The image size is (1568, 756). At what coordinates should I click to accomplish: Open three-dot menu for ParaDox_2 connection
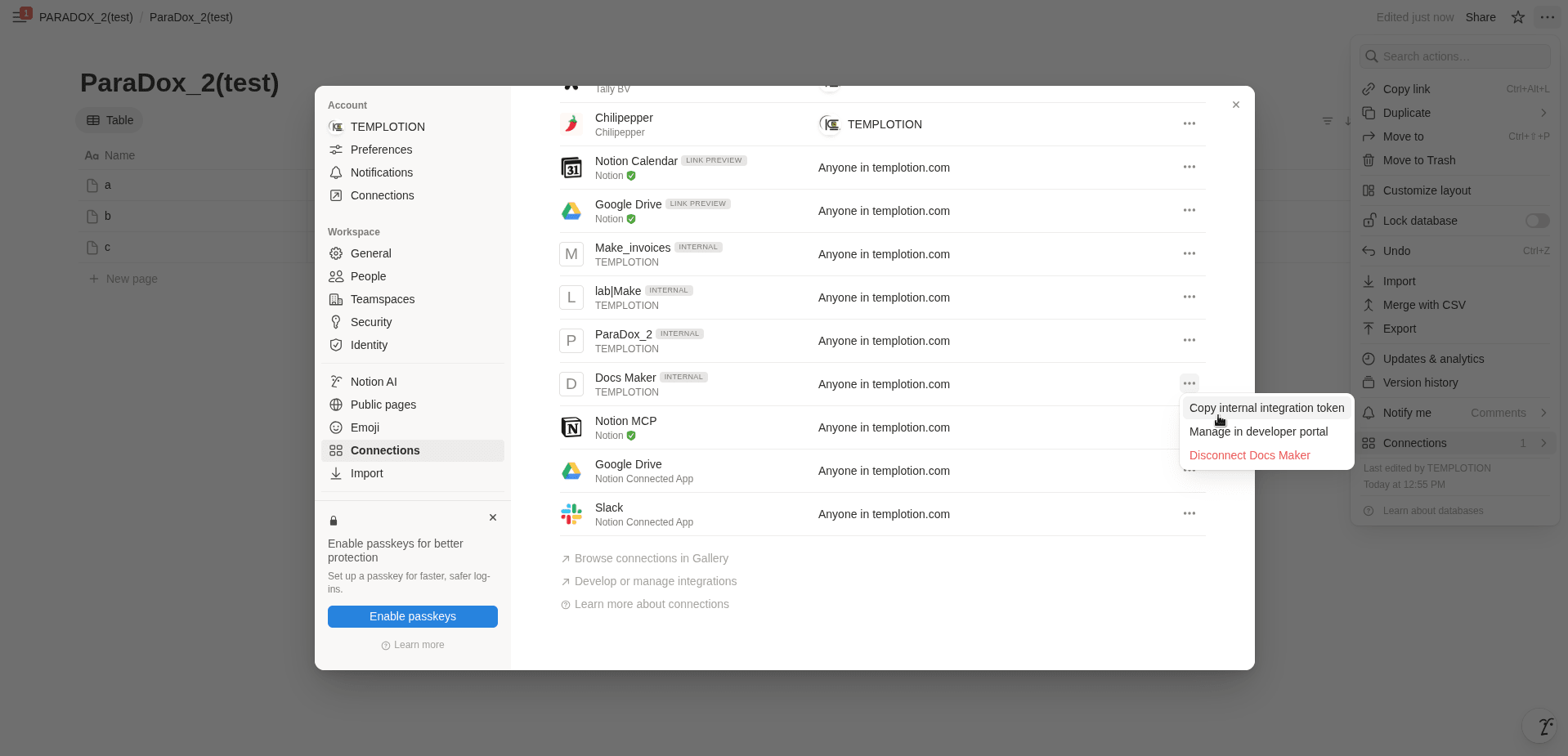point(1189,340)
